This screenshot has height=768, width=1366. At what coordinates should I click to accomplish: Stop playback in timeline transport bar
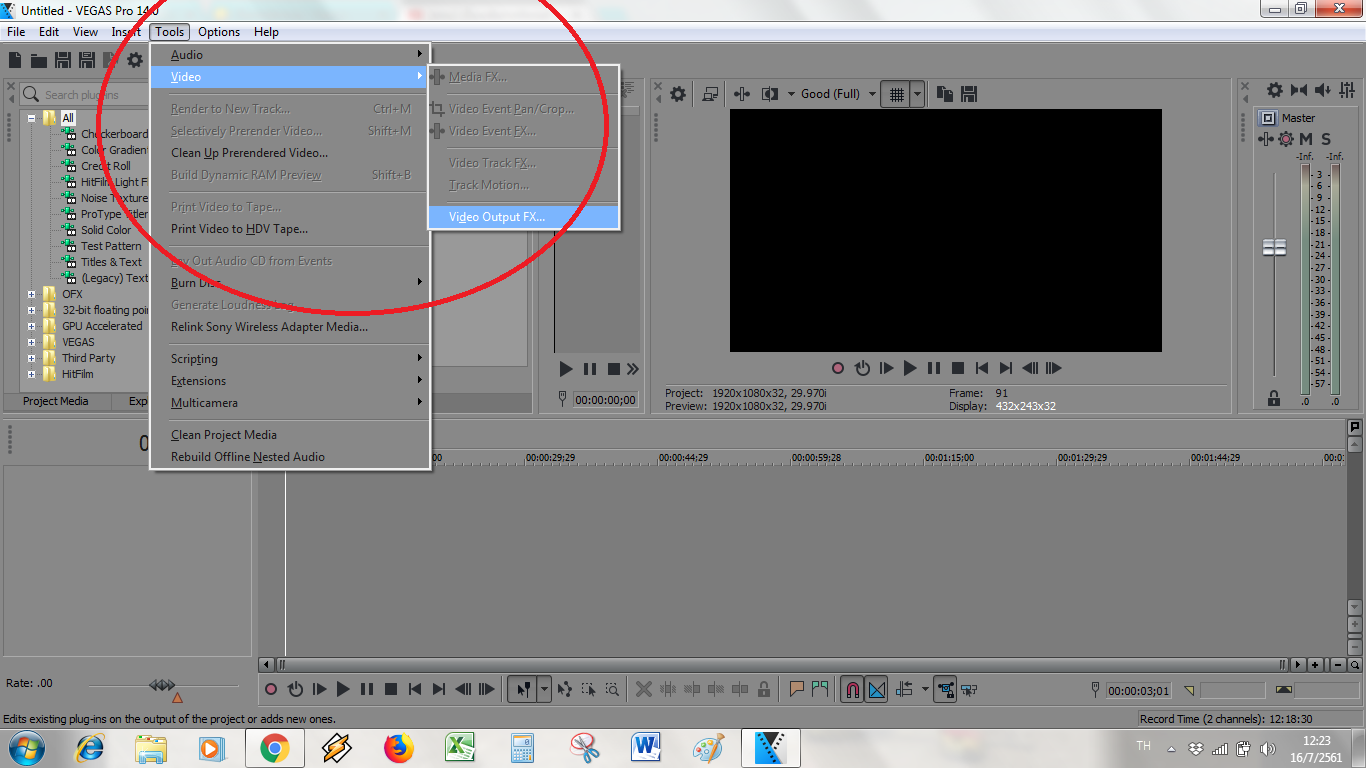tap(391, 689)
